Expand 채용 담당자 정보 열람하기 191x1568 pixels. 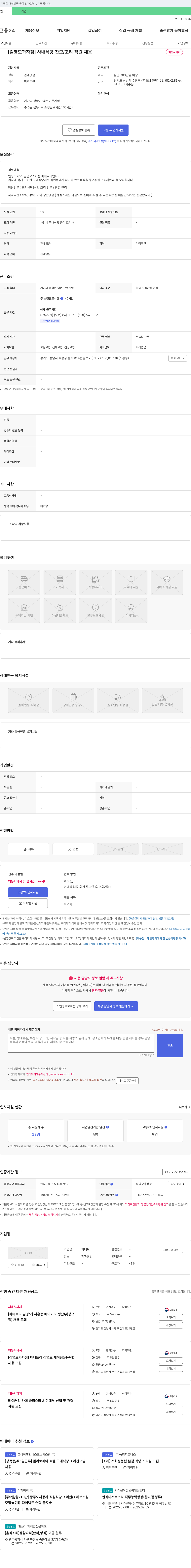[x=116, y=1006]
